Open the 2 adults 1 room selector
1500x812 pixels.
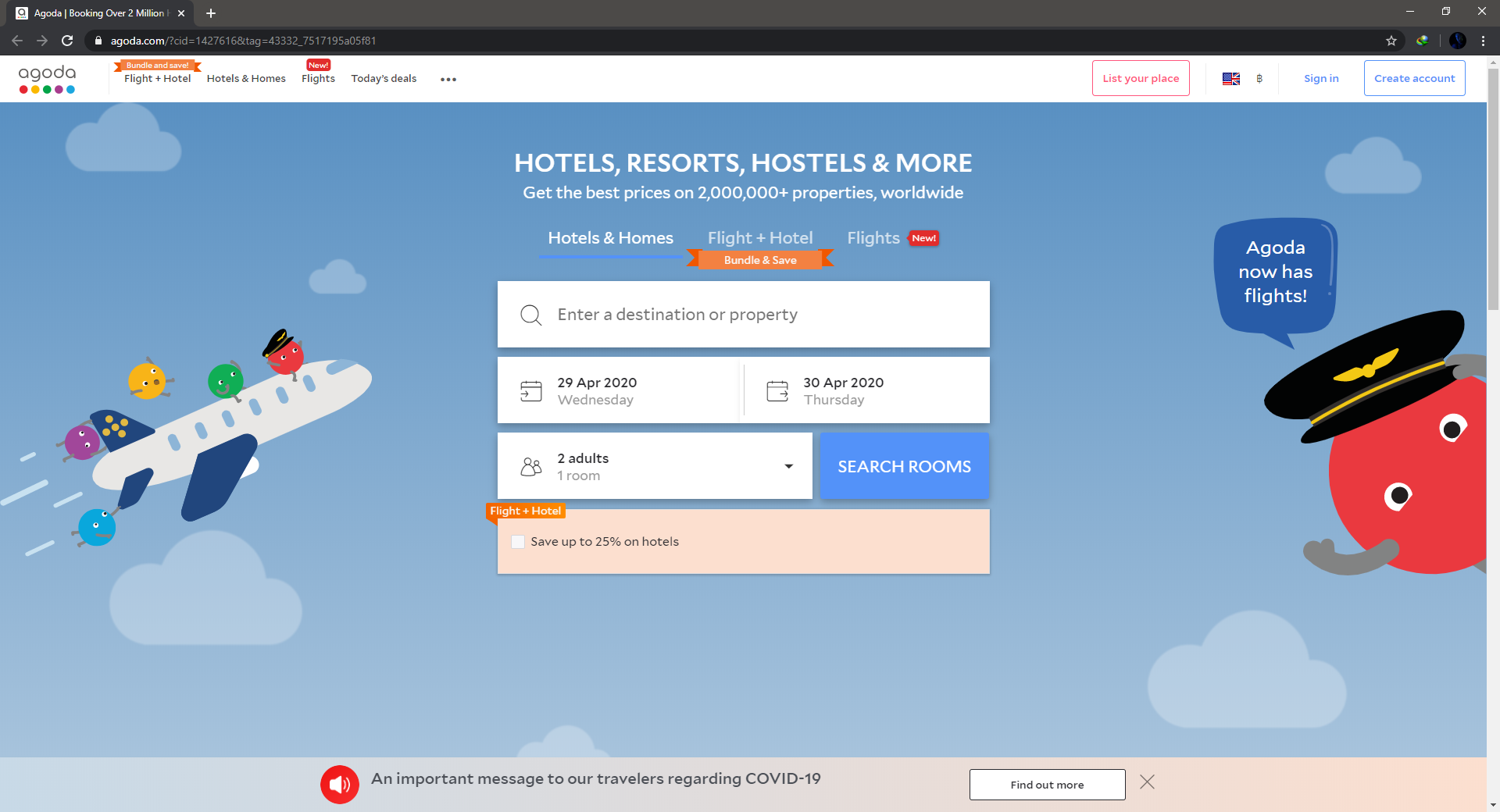coord(655,466)
